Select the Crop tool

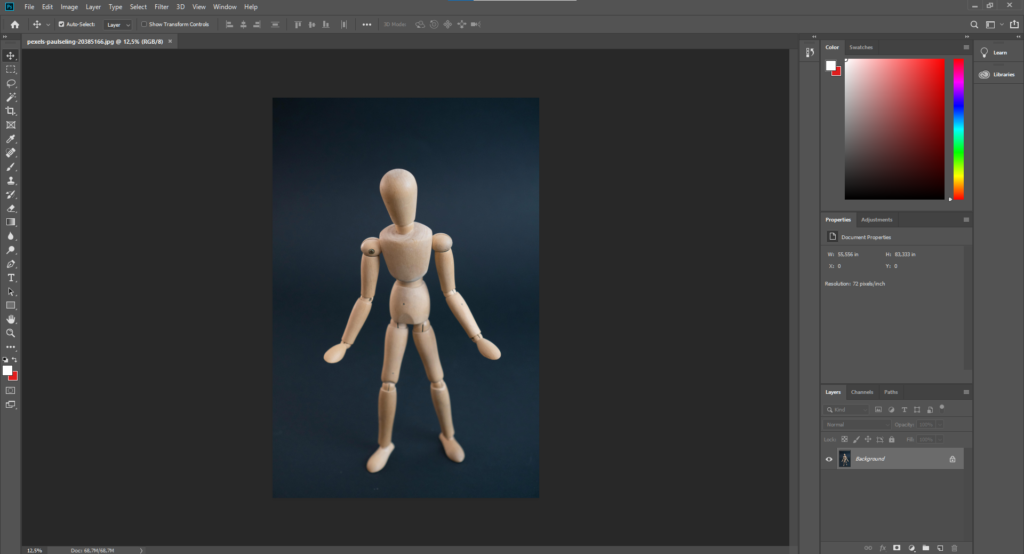coord(10,111)
